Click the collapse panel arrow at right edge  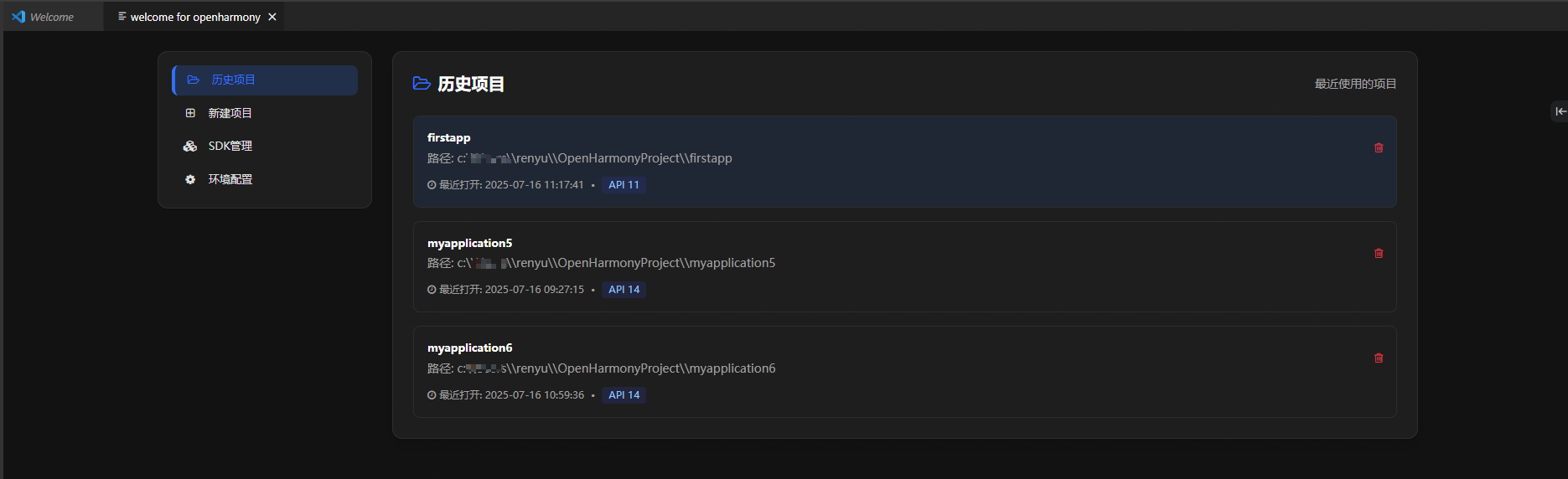click(1560, 111)
